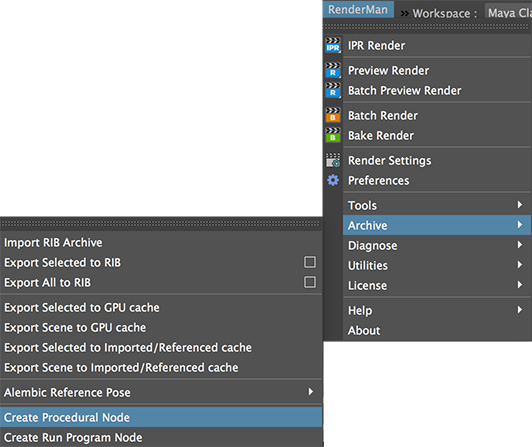532x447 pixels.
Task: Click the green Bake Render icon
Action: click(x=333, y=135)
